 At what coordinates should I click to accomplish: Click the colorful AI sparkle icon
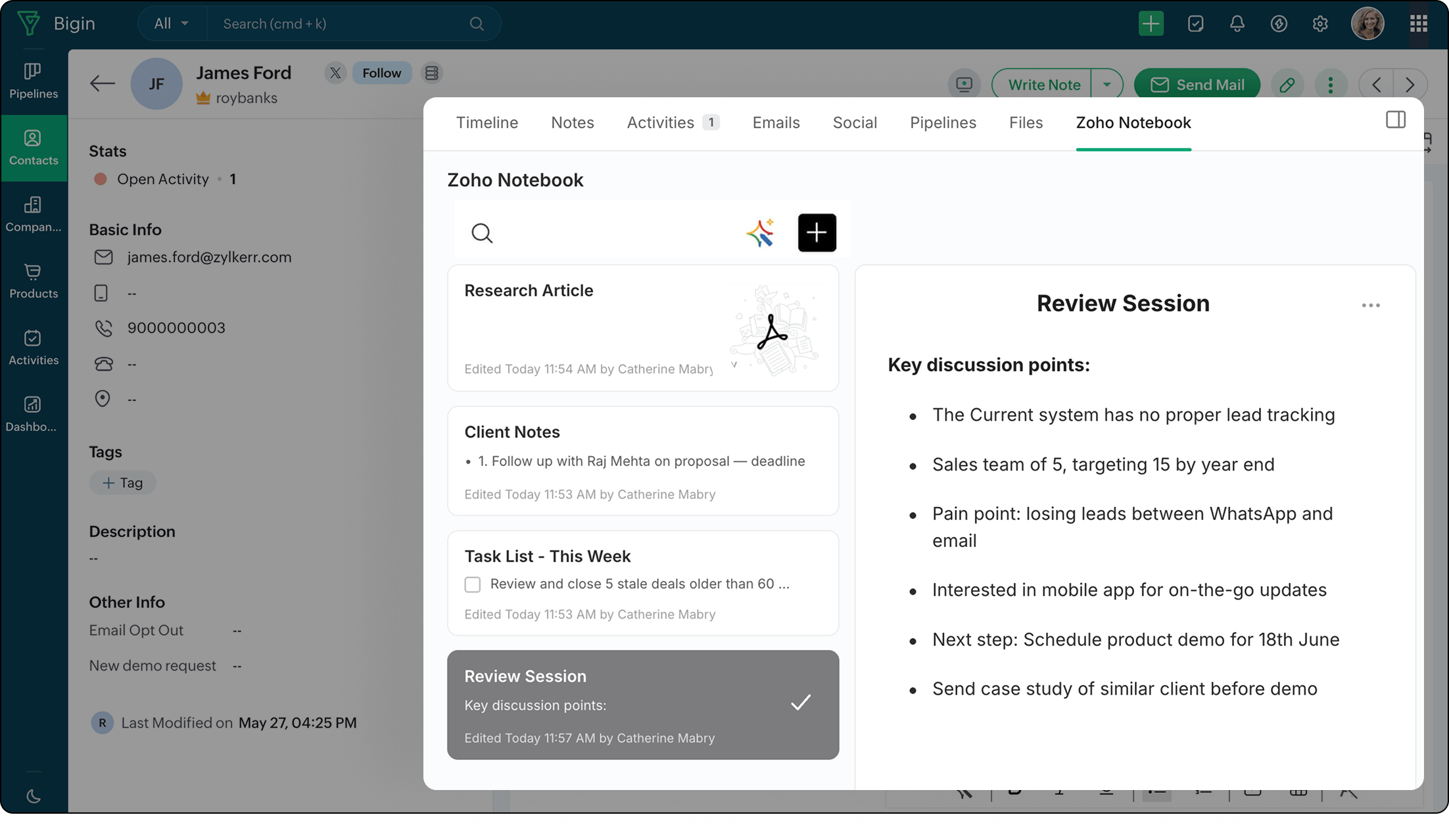pos(761,233)
